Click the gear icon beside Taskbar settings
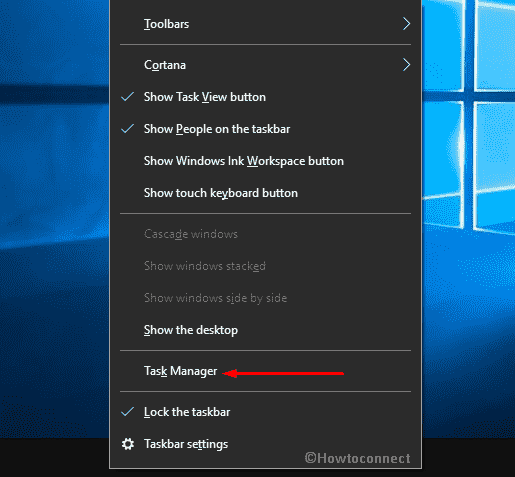This screenshot has width=515, height=477. tap(128, 444)
